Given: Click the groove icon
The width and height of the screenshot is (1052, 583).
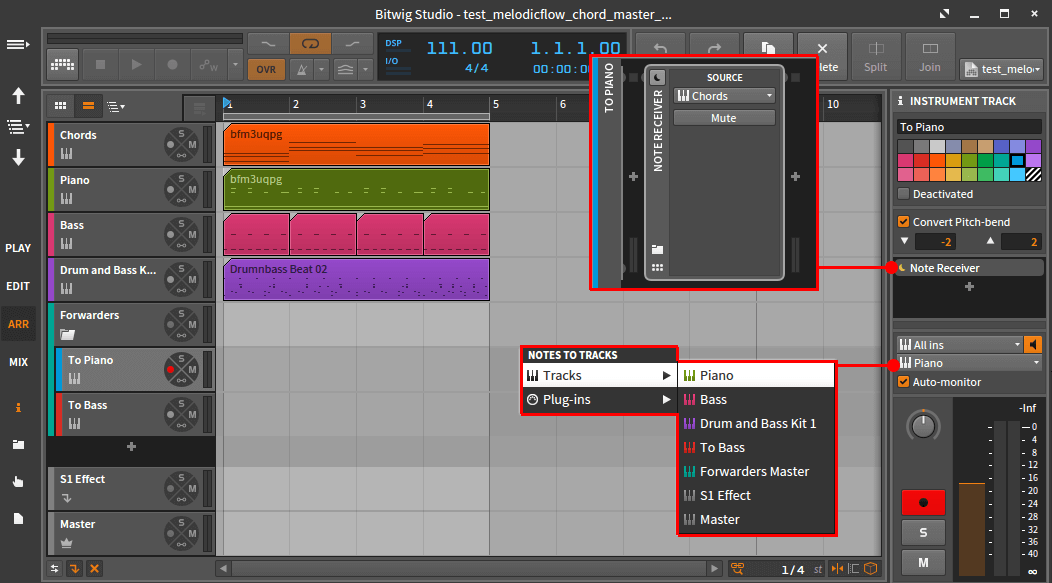Looking at the screenshot, I should (x=345, y=69).
